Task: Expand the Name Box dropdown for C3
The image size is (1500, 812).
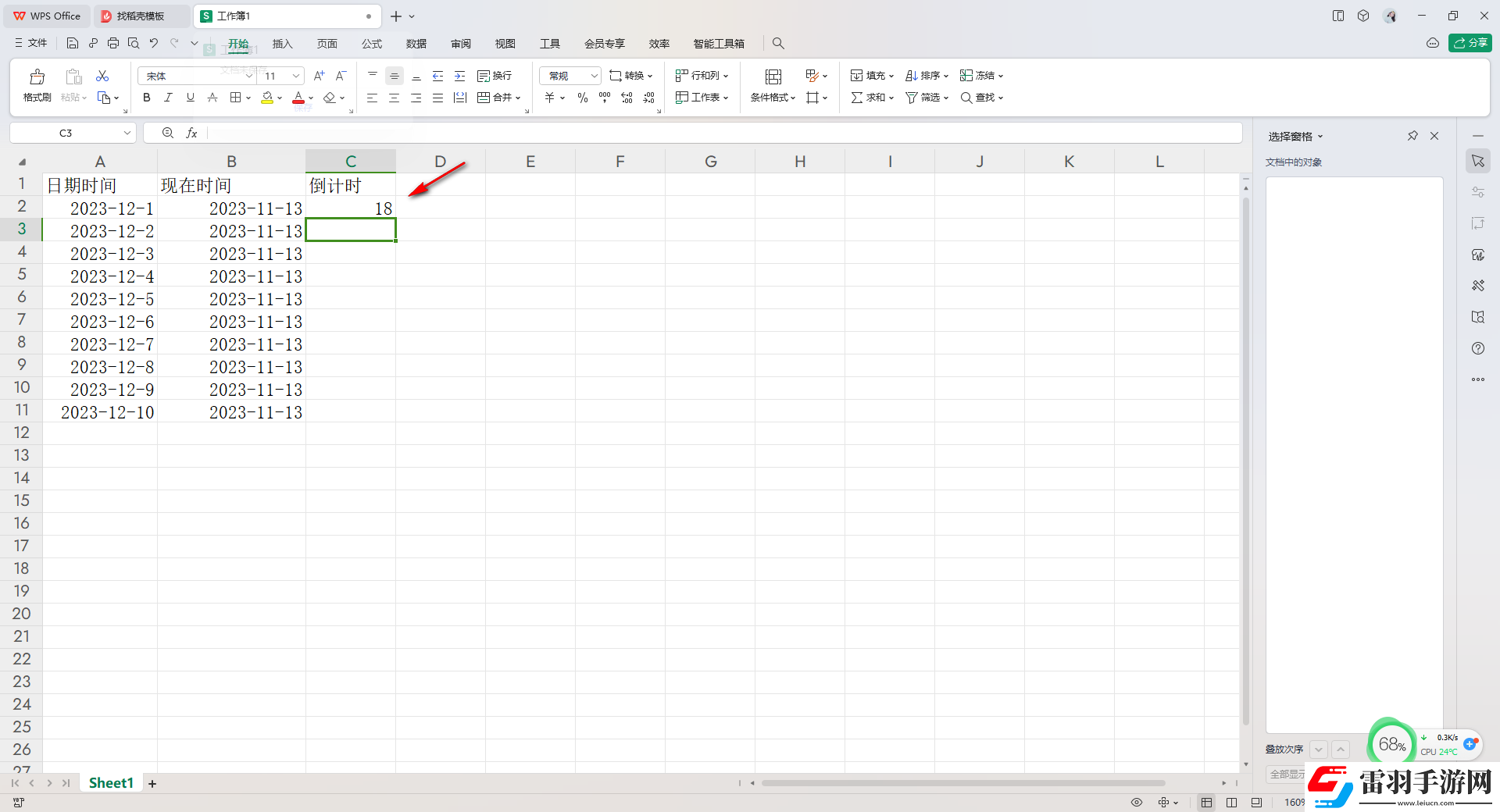Action: (127, 134)
